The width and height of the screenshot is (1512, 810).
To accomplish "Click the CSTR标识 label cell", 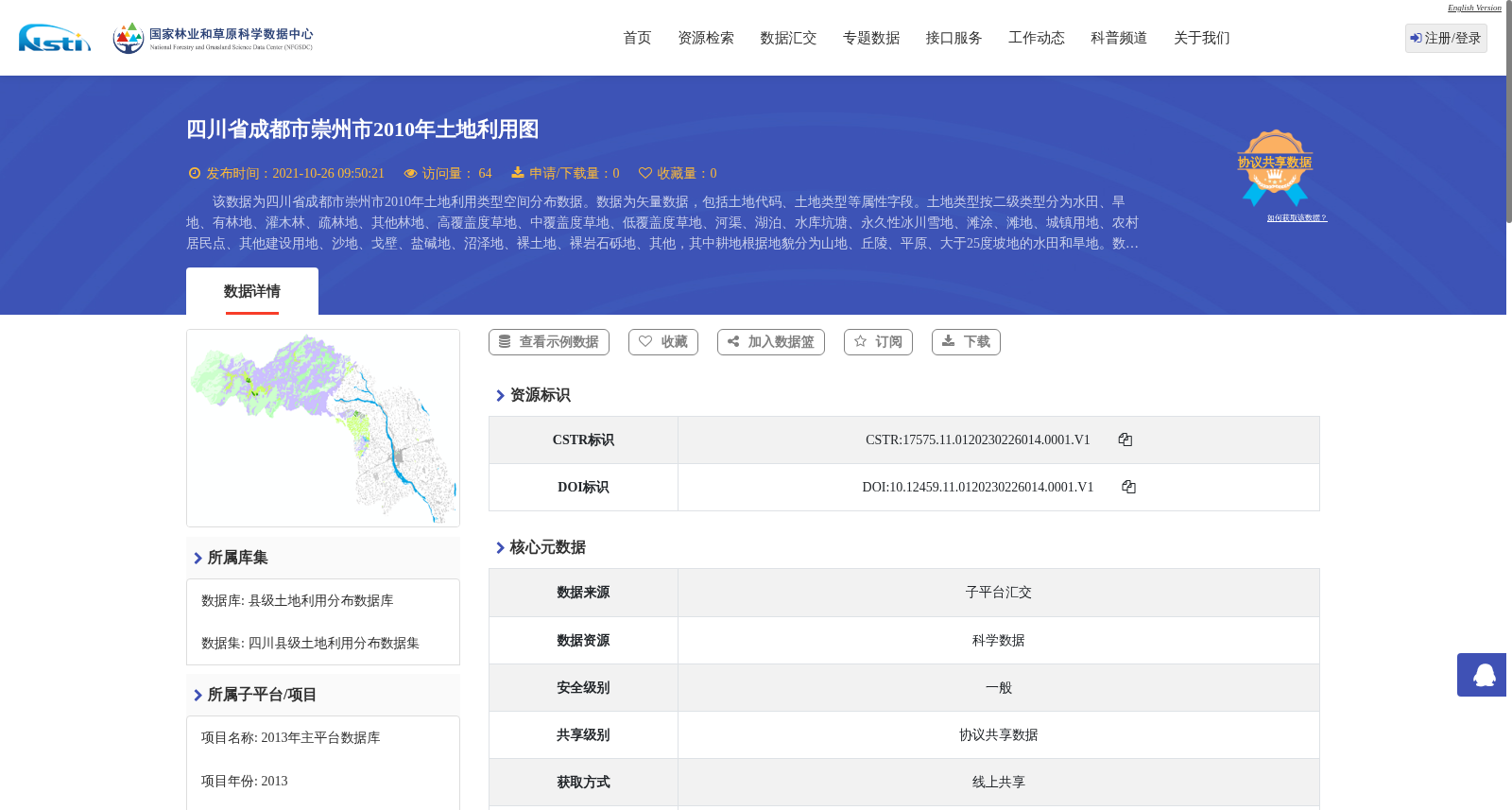I will click(x=583, y=440).
